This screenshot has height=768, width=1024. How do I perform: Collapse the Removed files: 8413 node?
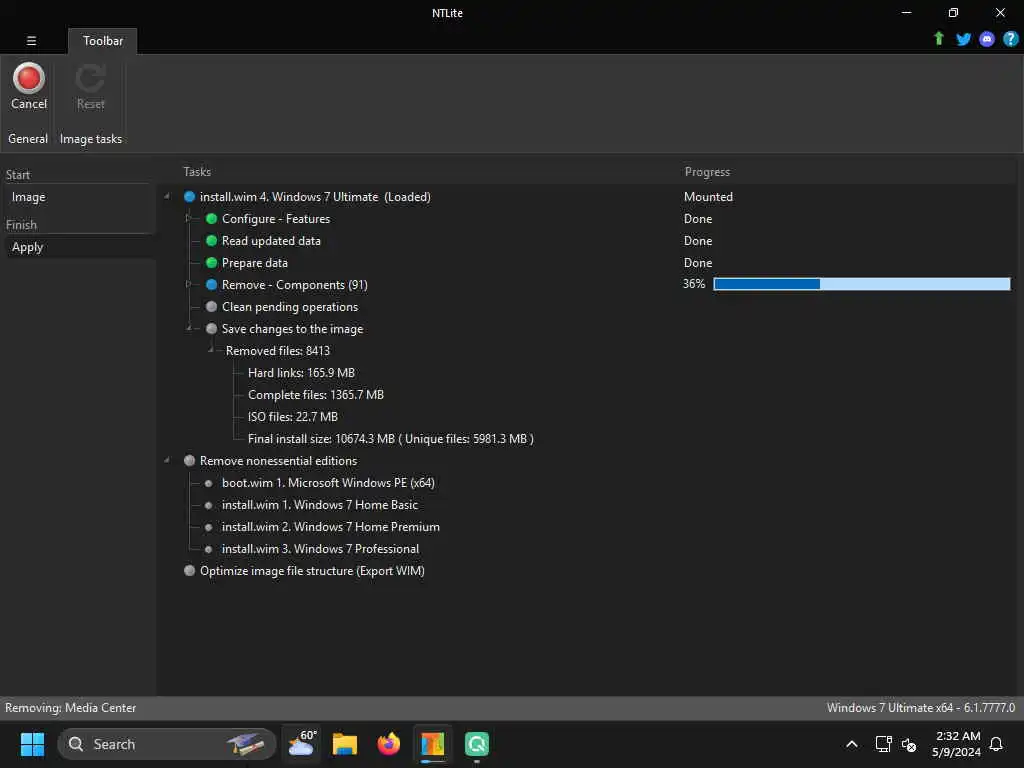(x=210, y=350)
